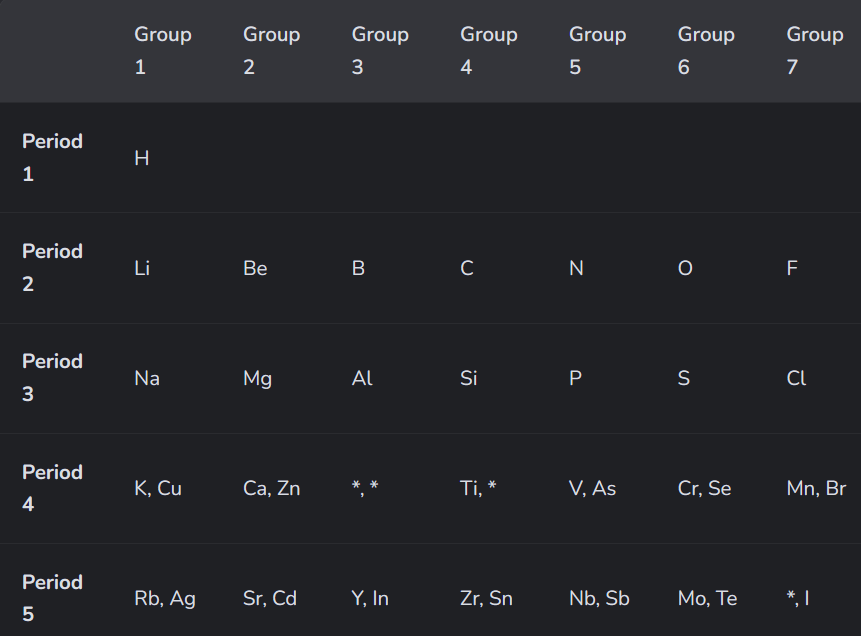Click the H cell in Period 1
Viewport: 861px width, 636px height.
pyautogui.click(x=142, y=158)
